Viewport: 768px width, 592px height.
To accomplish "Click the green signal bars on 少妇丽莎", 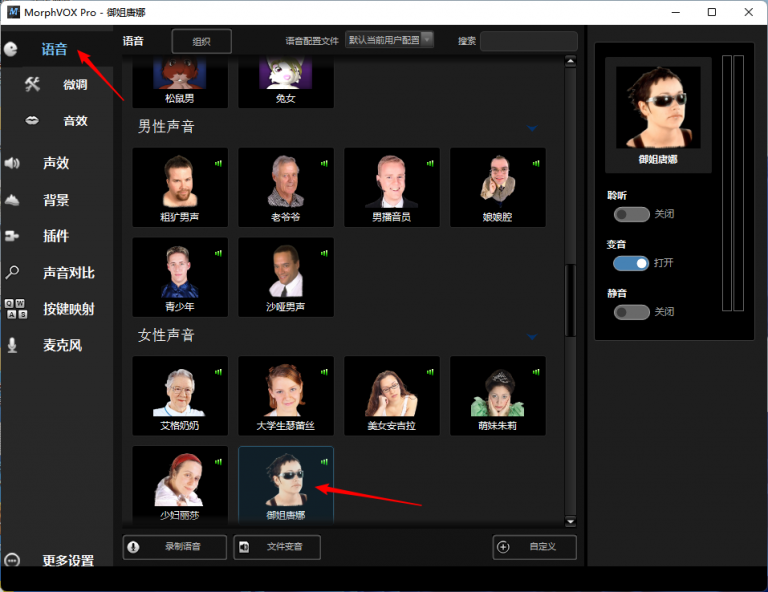I will click(x=218, y=462).
